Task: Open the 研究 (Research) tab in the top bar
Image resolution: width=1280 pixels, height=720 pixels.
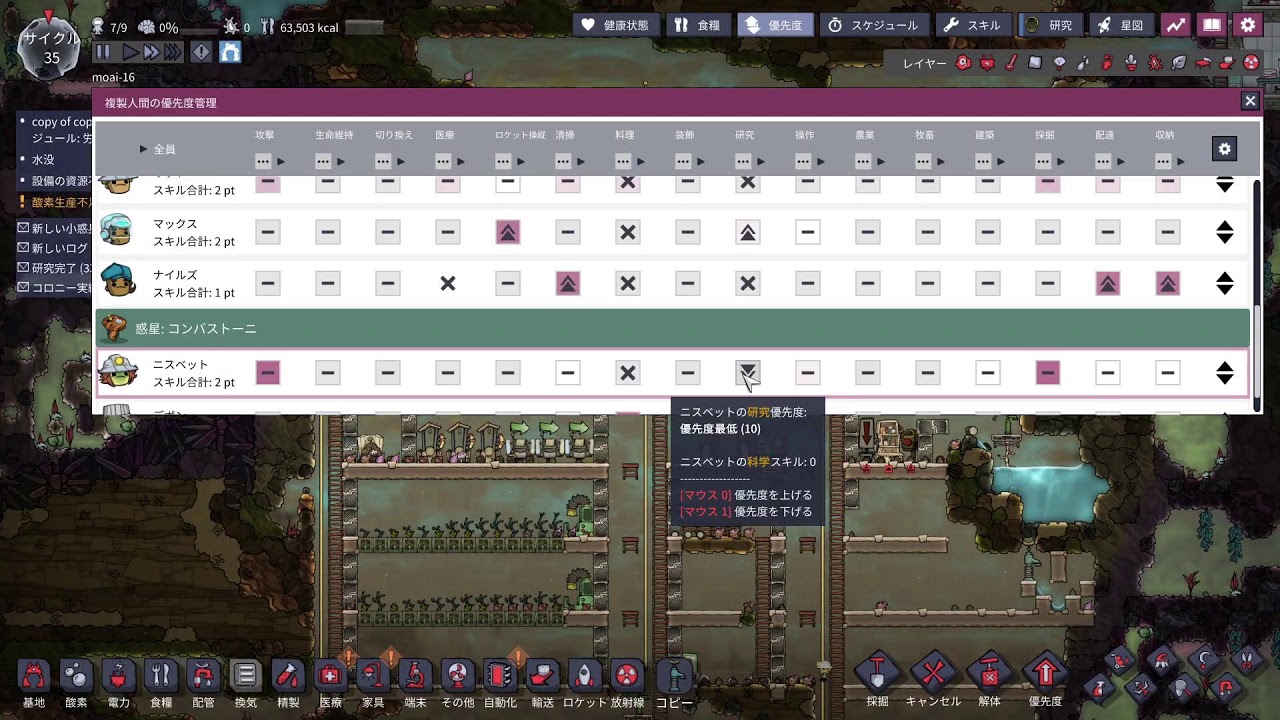Action: [1050, 25]
